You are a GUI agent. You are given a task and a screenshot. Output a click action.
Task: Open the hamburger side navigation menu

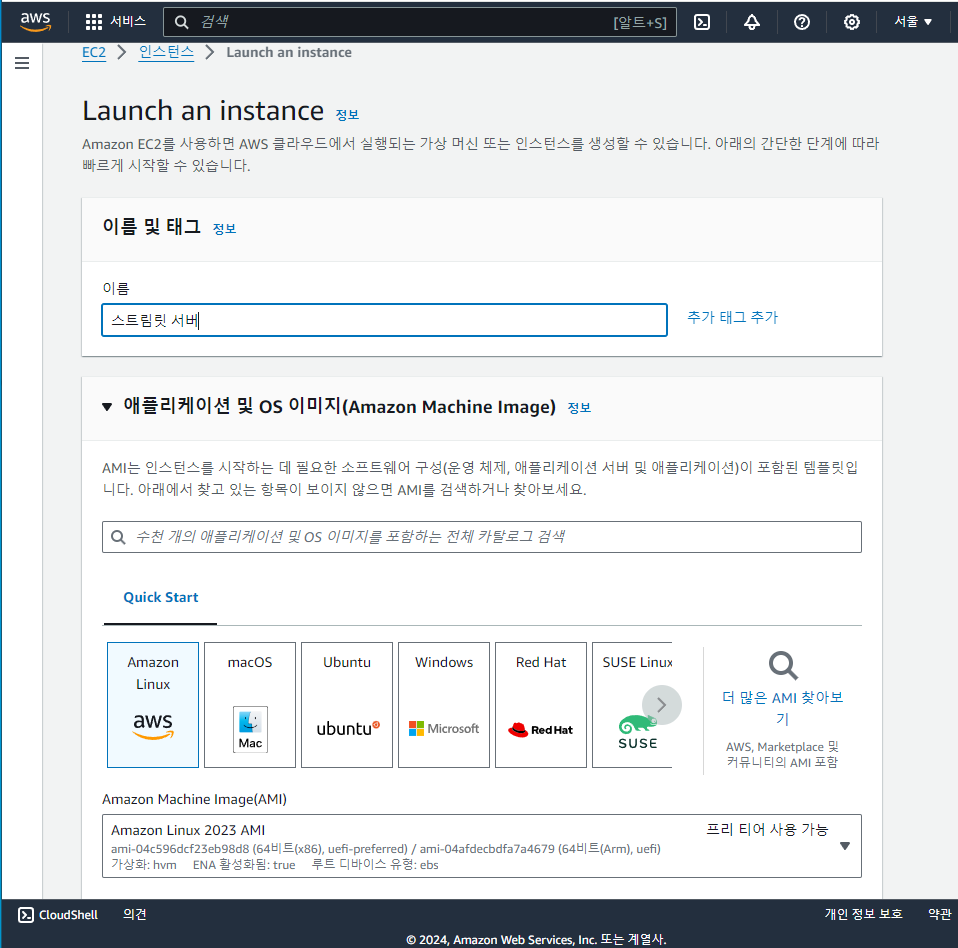[x=22, y=63]
